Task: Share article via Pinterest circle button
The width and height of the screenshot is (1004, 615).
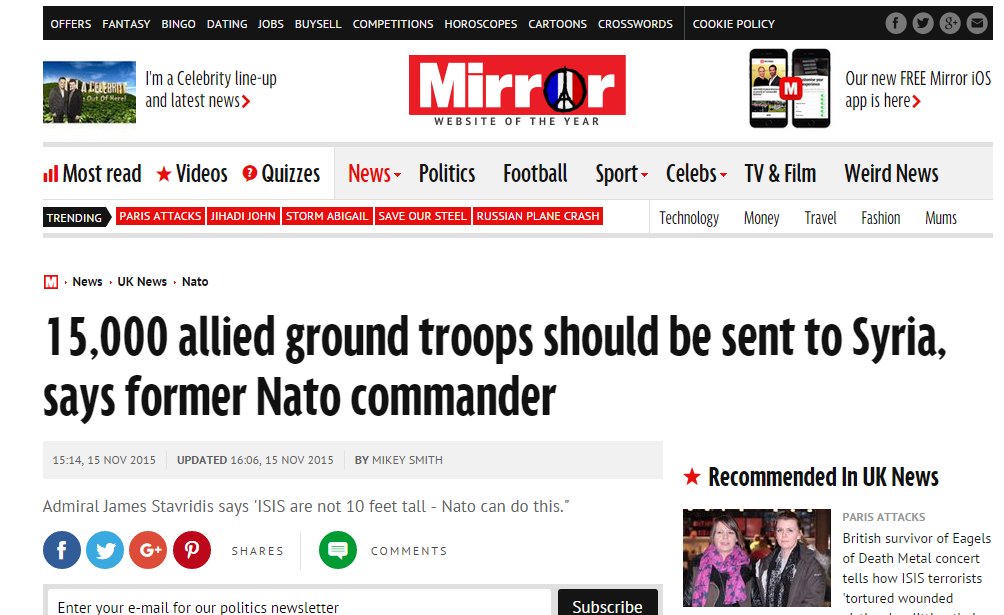Action: click(x=192, y=550)
